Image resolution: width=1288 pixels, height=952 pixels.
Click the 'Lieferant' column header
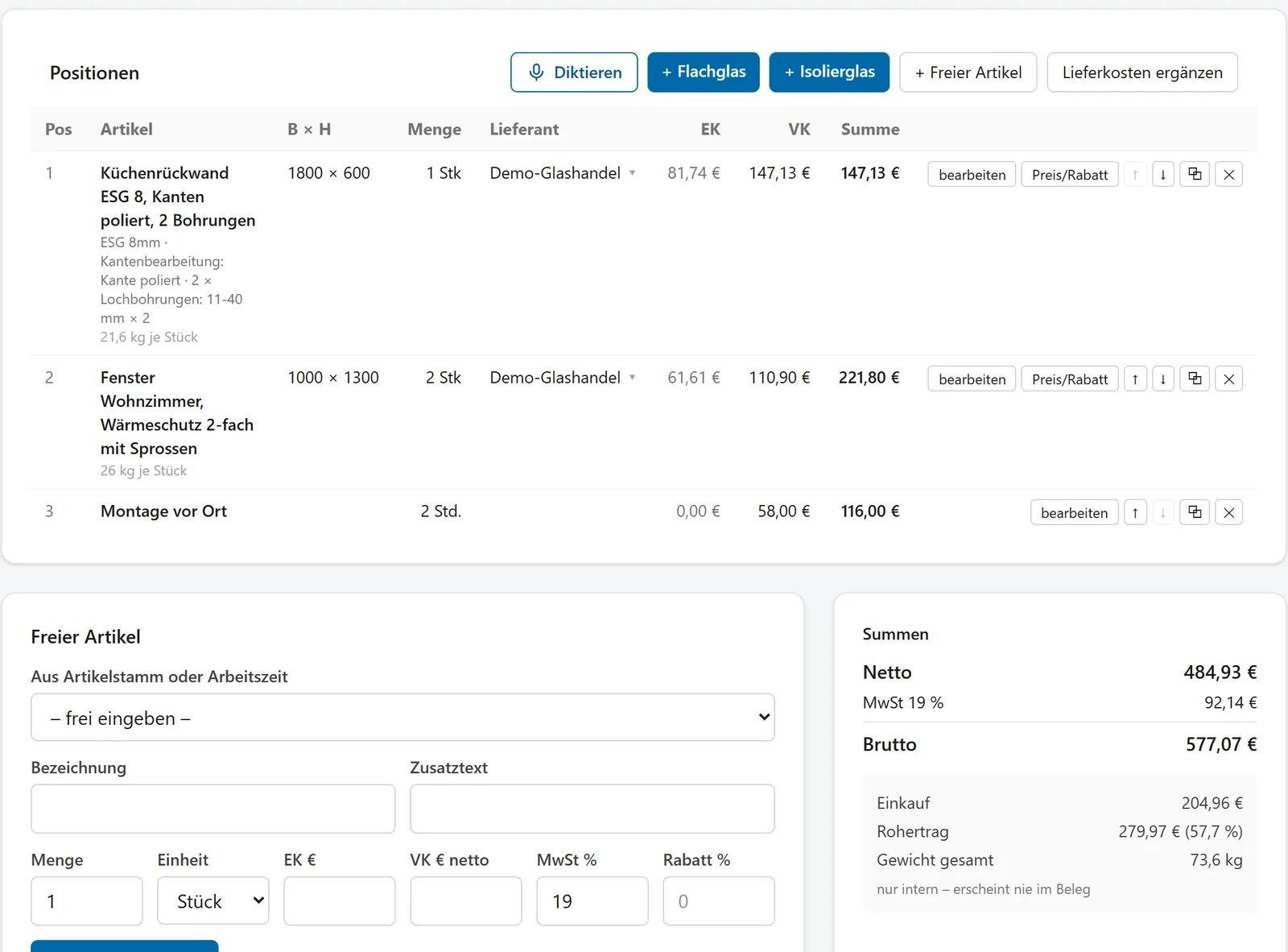click(x=524, y=129)
